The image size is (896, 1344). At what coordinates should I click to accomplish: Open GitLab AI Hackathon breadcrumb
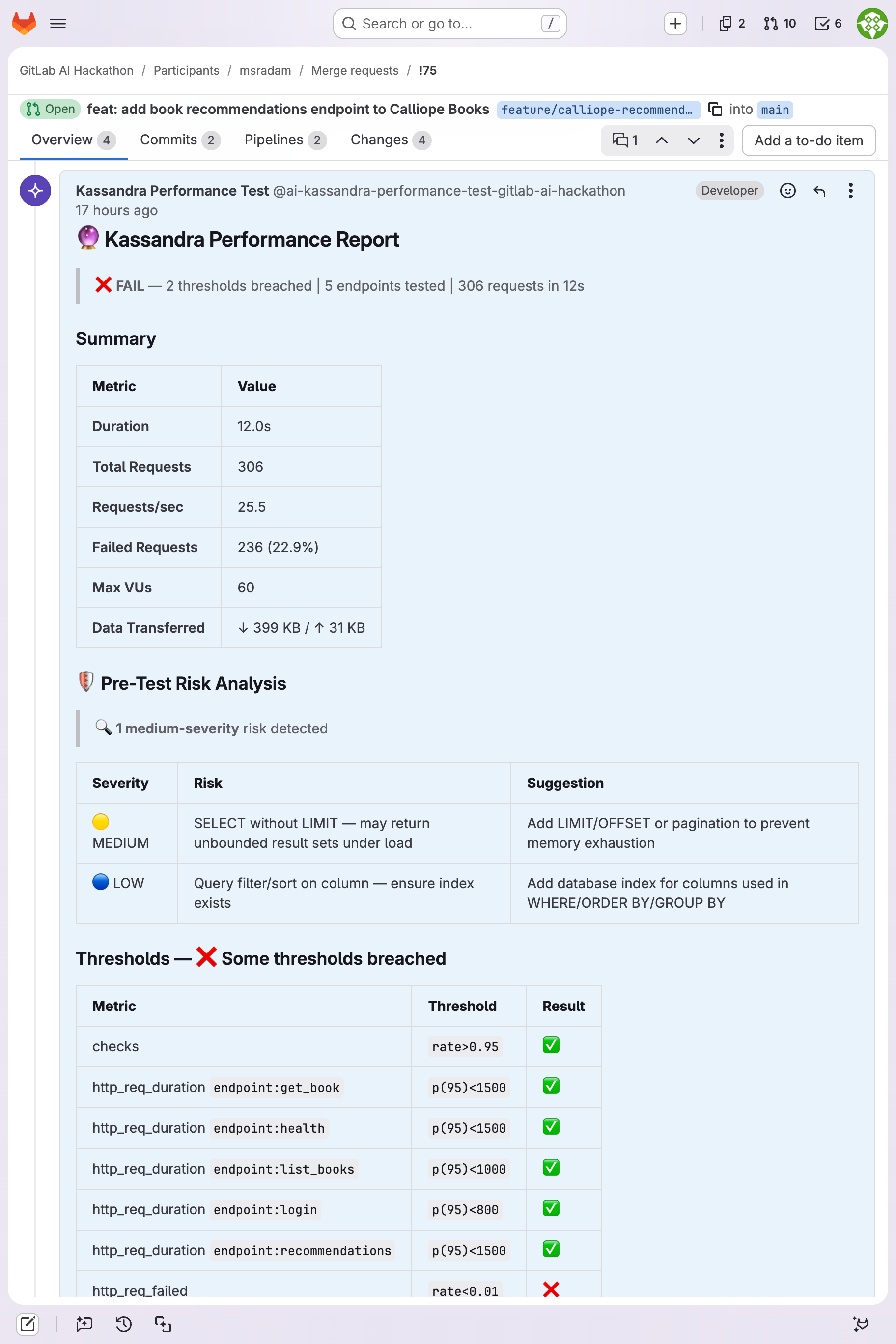pyautogui.click(x=77, y=70)
